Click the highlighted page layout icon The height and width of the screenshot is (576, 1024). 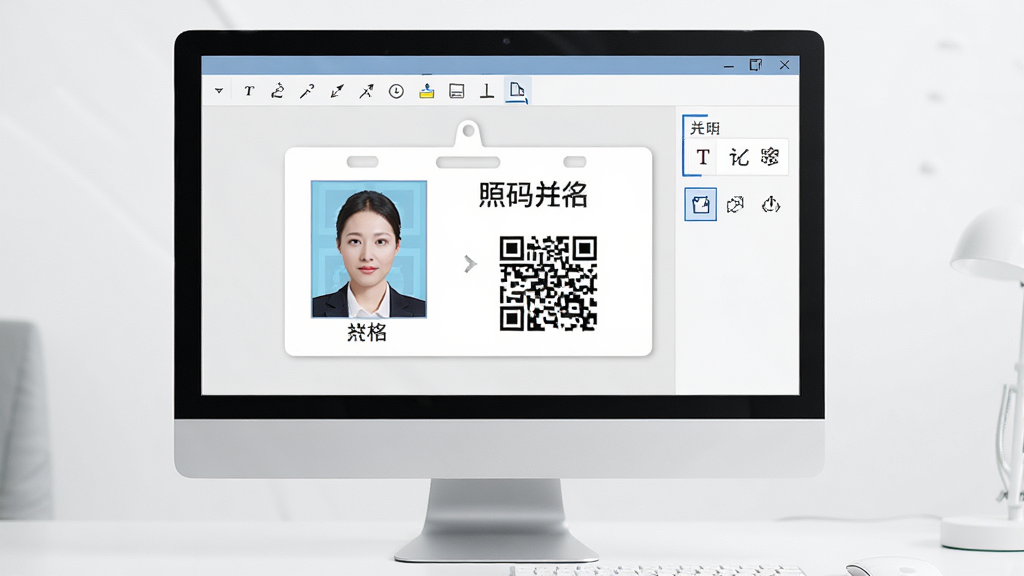click(x=517, y=91)
